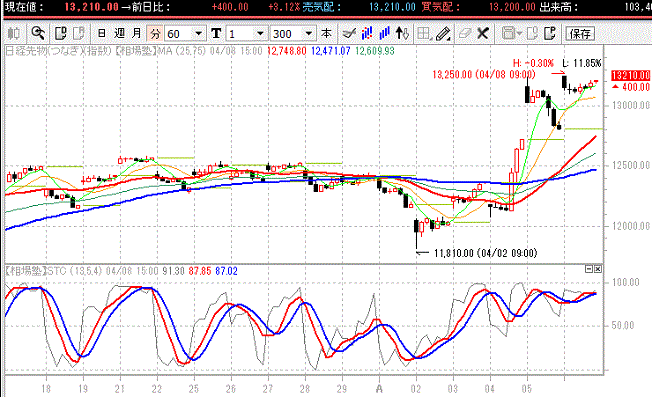Click the 買気配 13,200.00 bid value

pyautogui.click(x=512, y=7)
